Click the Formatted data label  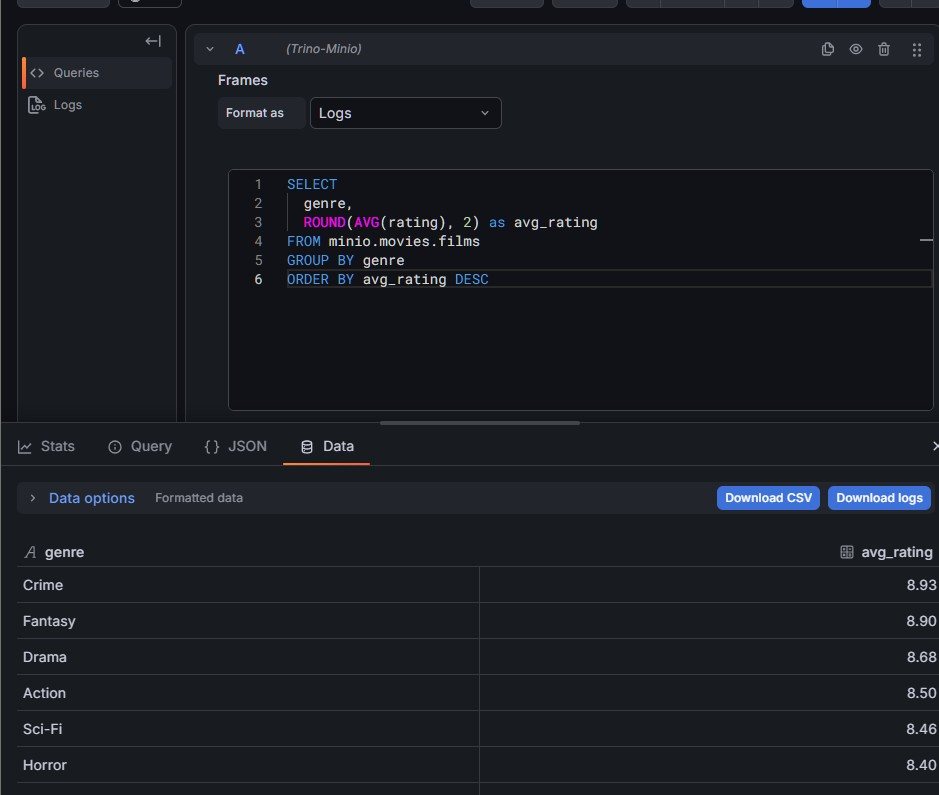pyautogui.click(x=199, y=498)
